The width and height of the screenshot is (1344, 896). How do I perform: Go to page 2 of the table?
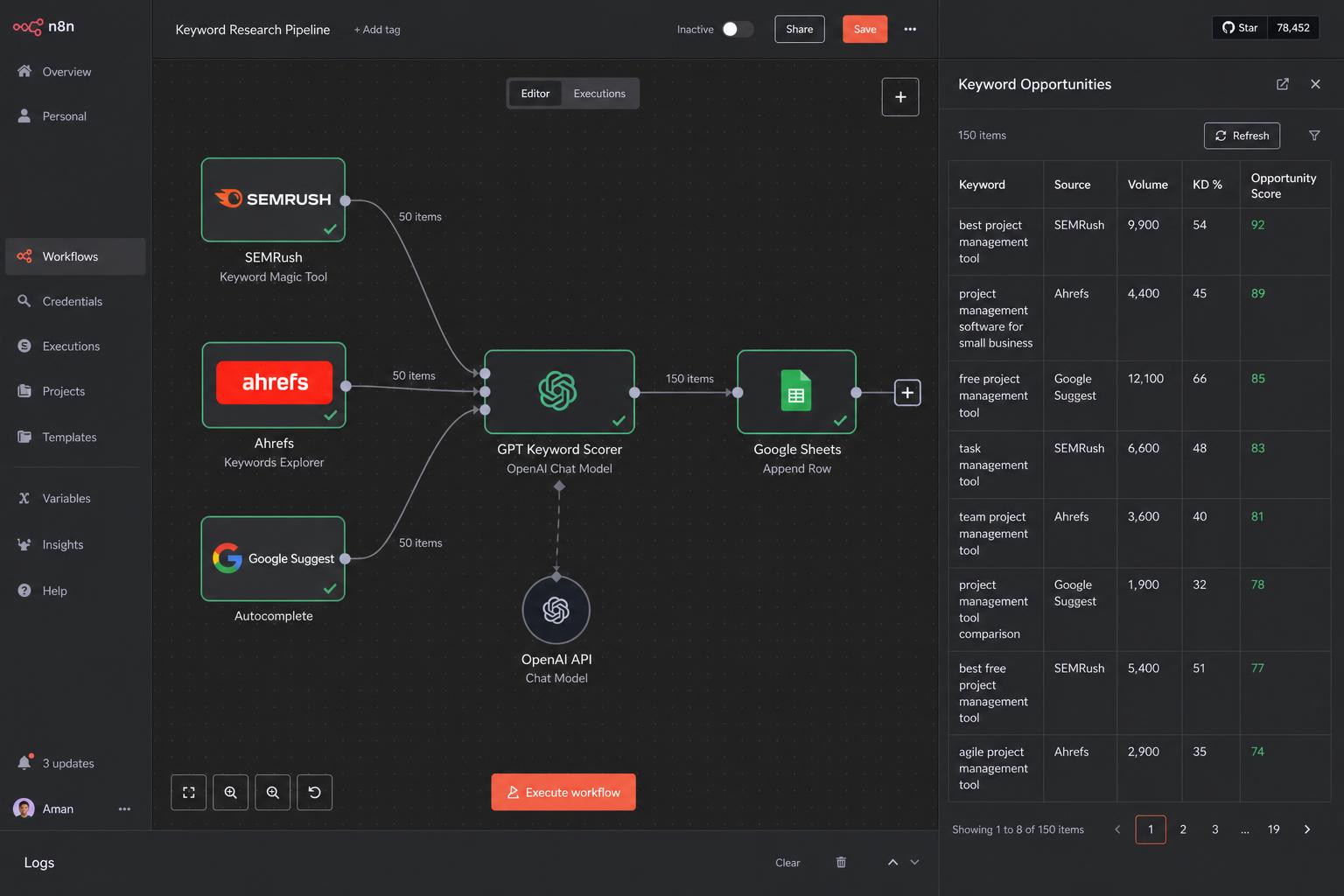click(x=1183, y=829)
